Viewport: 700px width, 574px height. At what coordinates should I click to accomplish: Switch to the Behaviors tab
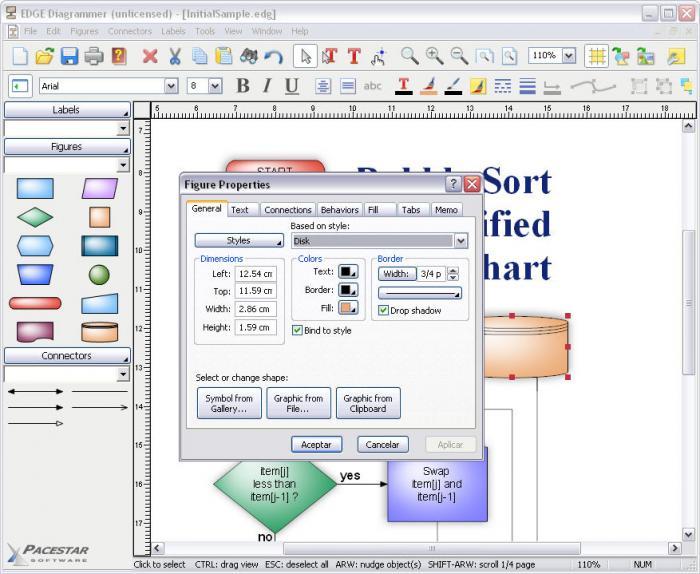click(x=339, y=210)
